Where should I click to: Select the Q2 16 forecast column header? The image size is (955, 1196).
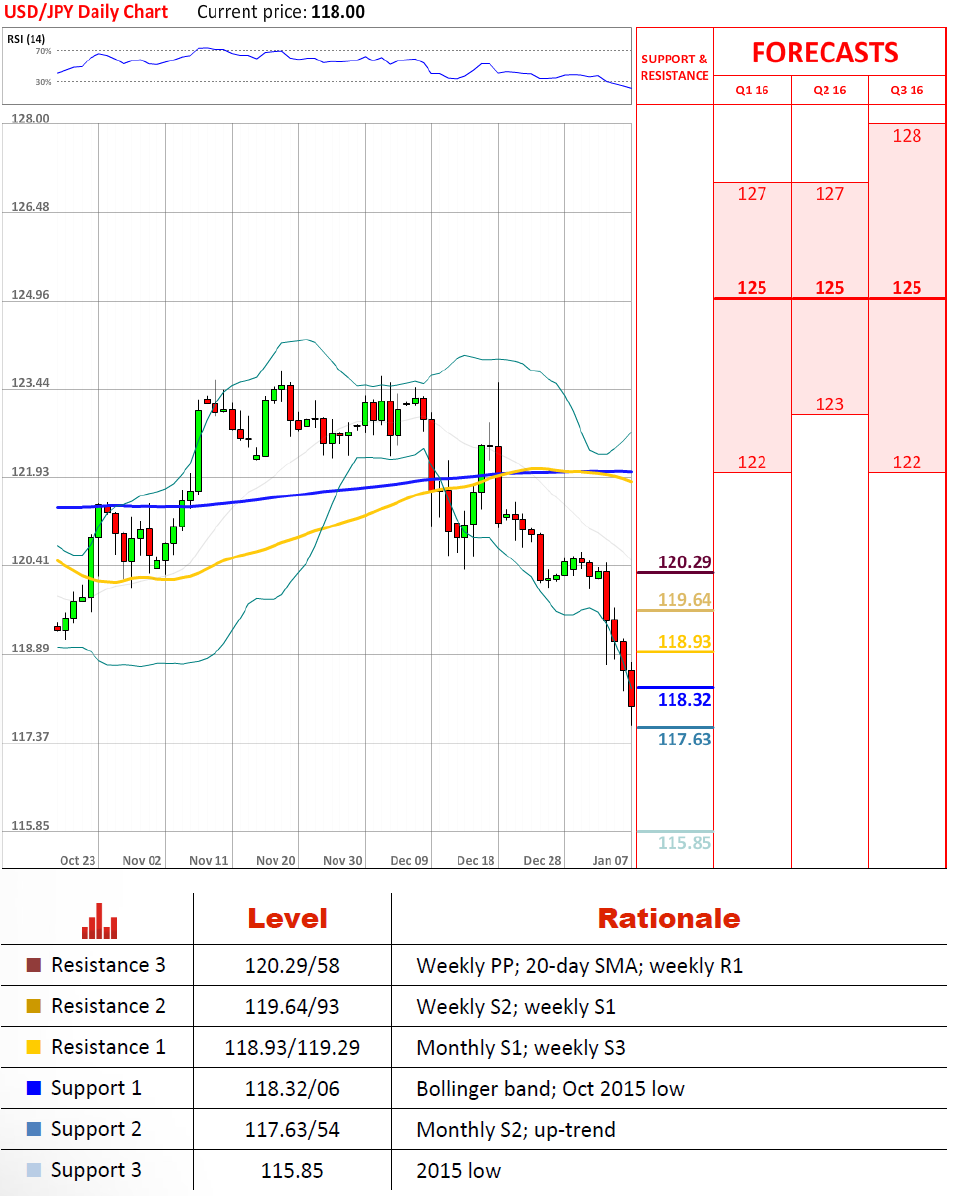(x=830, y=90)
